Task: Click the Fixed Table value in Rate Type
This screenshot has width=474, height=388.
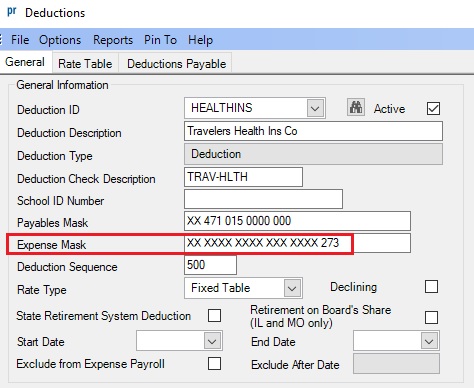Action: (221, 288)
